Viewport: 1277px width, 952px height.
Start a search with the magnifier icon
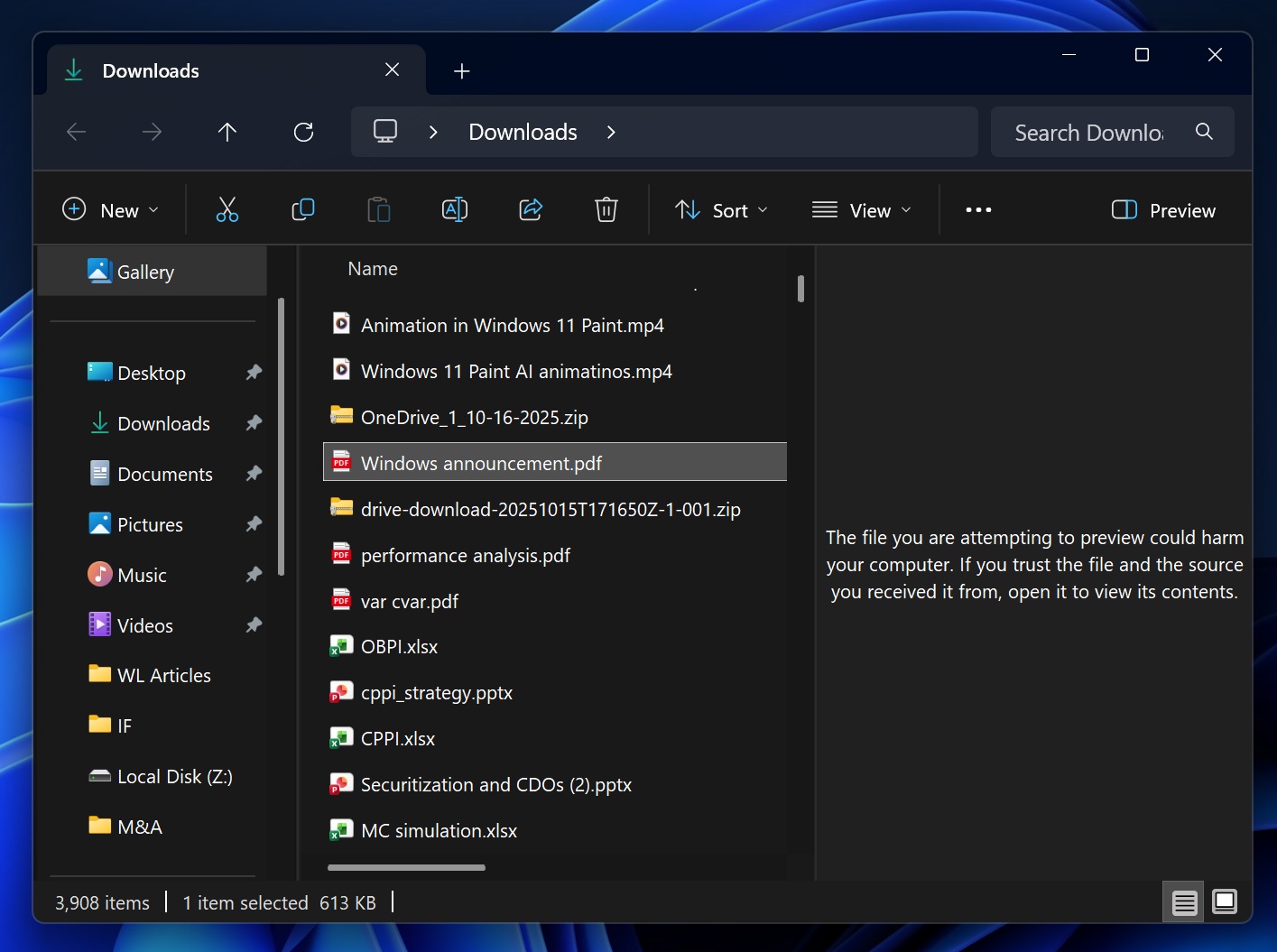click(1204, 132)
